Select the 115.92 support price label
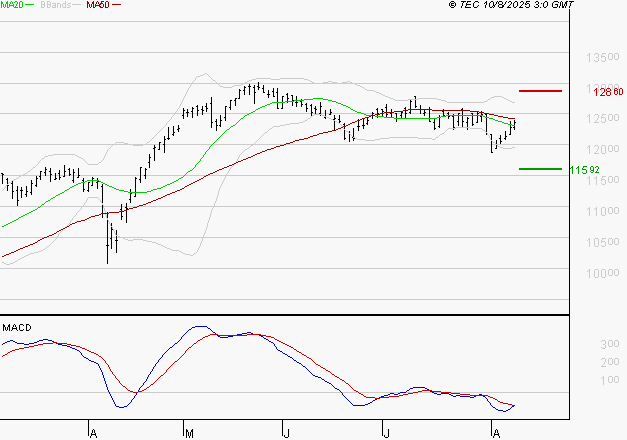The height and width of the screenshot is (440, 627). pyautogui.click(x=584, y=170)
